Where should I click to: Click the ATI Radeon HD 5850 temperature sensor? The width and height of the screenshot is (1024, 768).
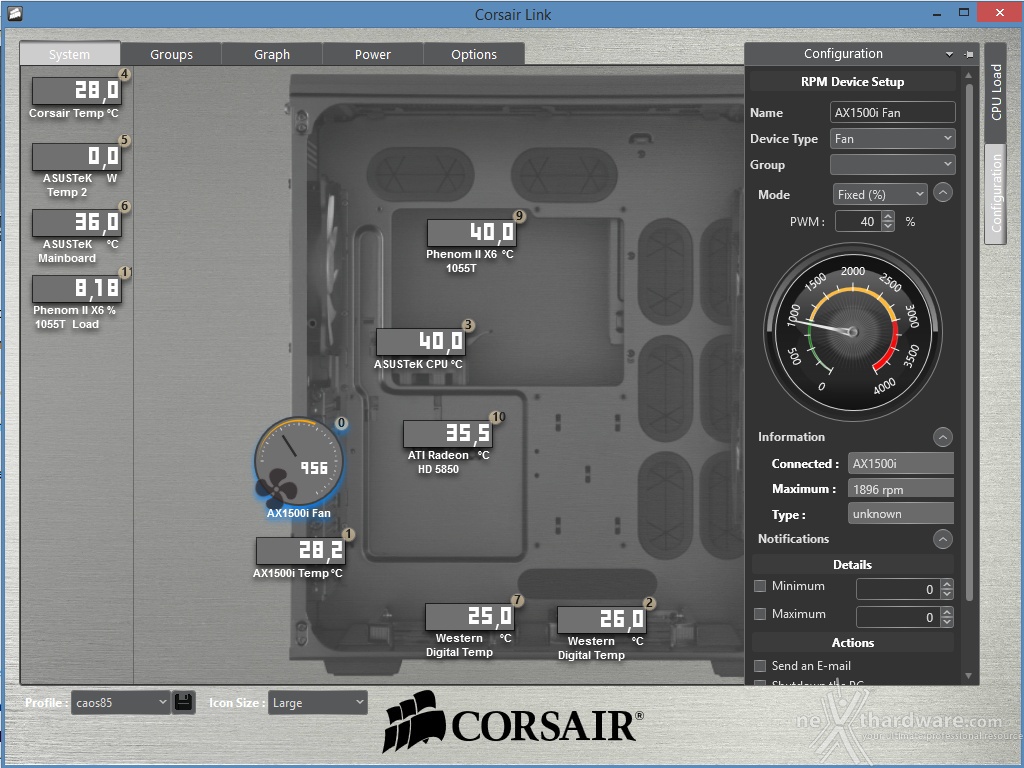(x=447, y=434)
